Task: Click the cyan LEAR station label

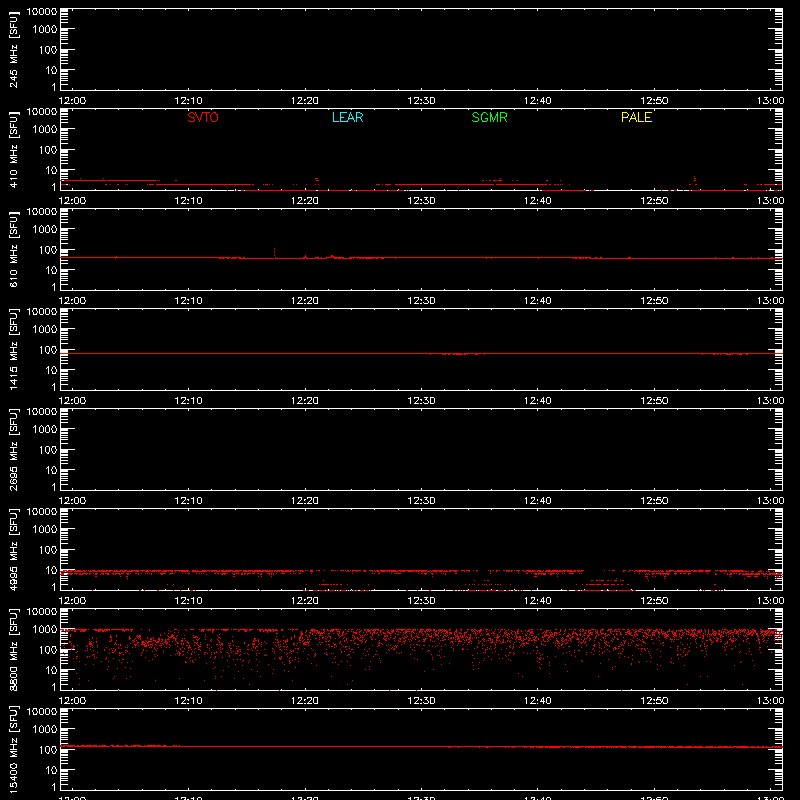Action: pyautogui.click(x=347, y=117)
